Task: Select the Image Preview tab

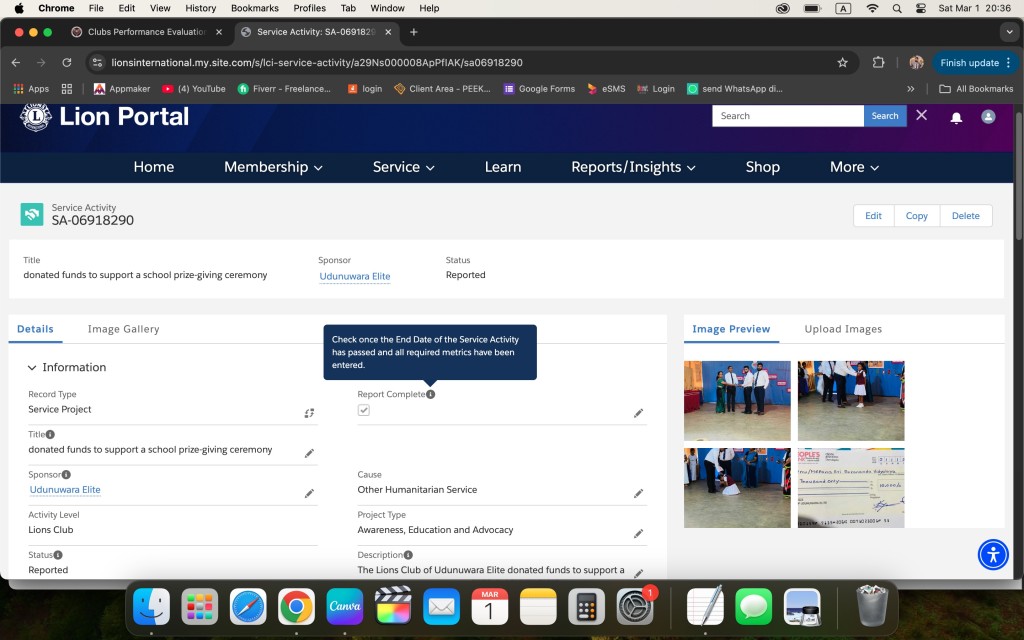Action: (731, 329)
